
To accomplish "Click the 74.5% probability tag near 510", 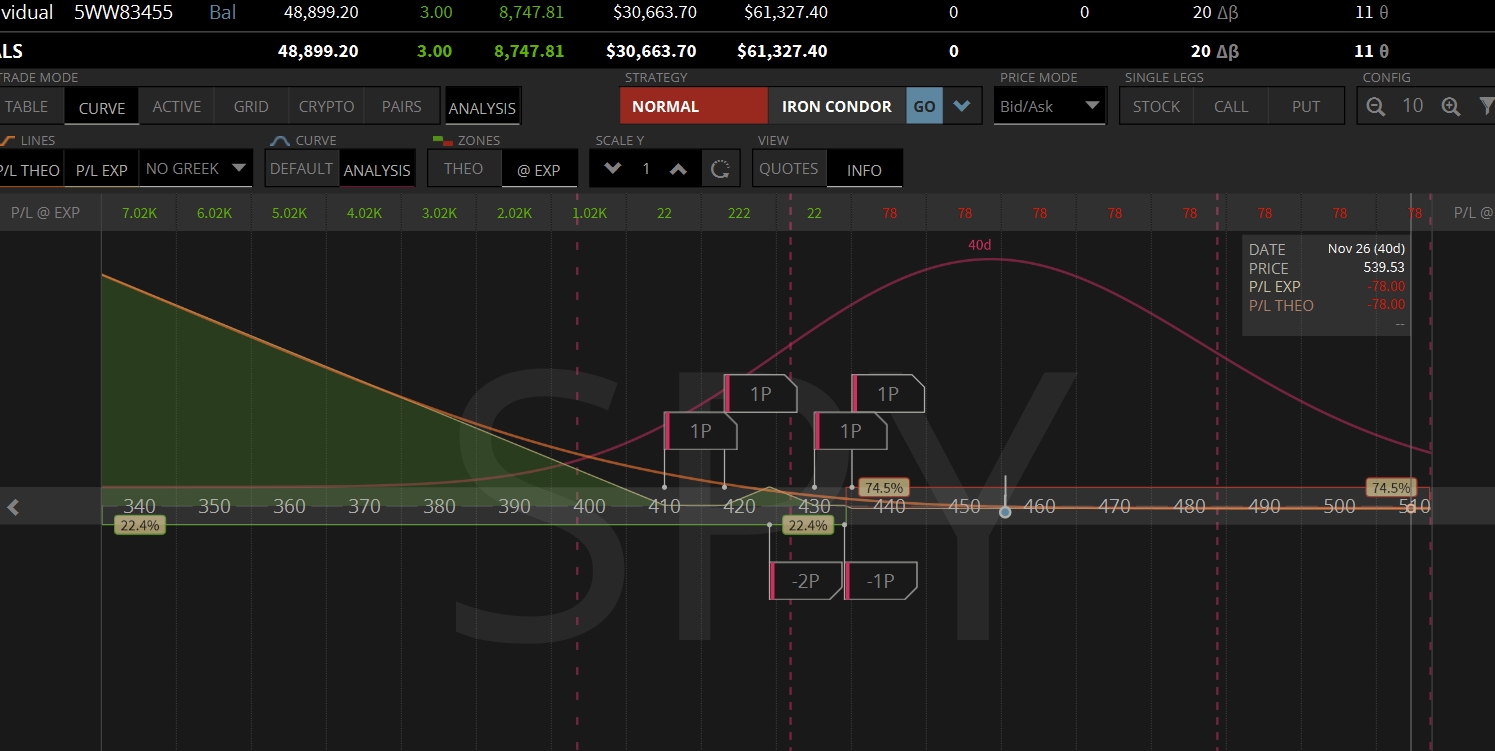I will [x=1390, y=488].
